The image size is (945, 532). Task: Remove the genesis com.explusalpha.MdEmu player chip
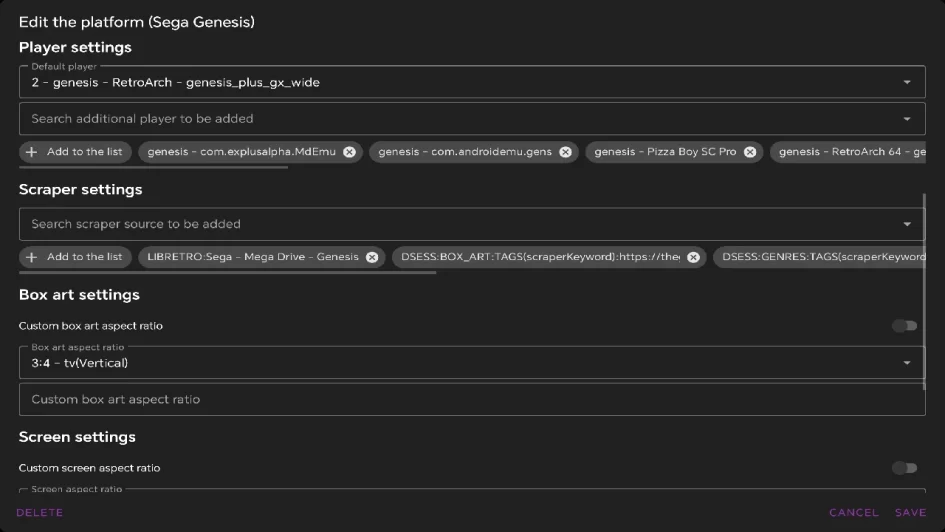pos(349,152)
